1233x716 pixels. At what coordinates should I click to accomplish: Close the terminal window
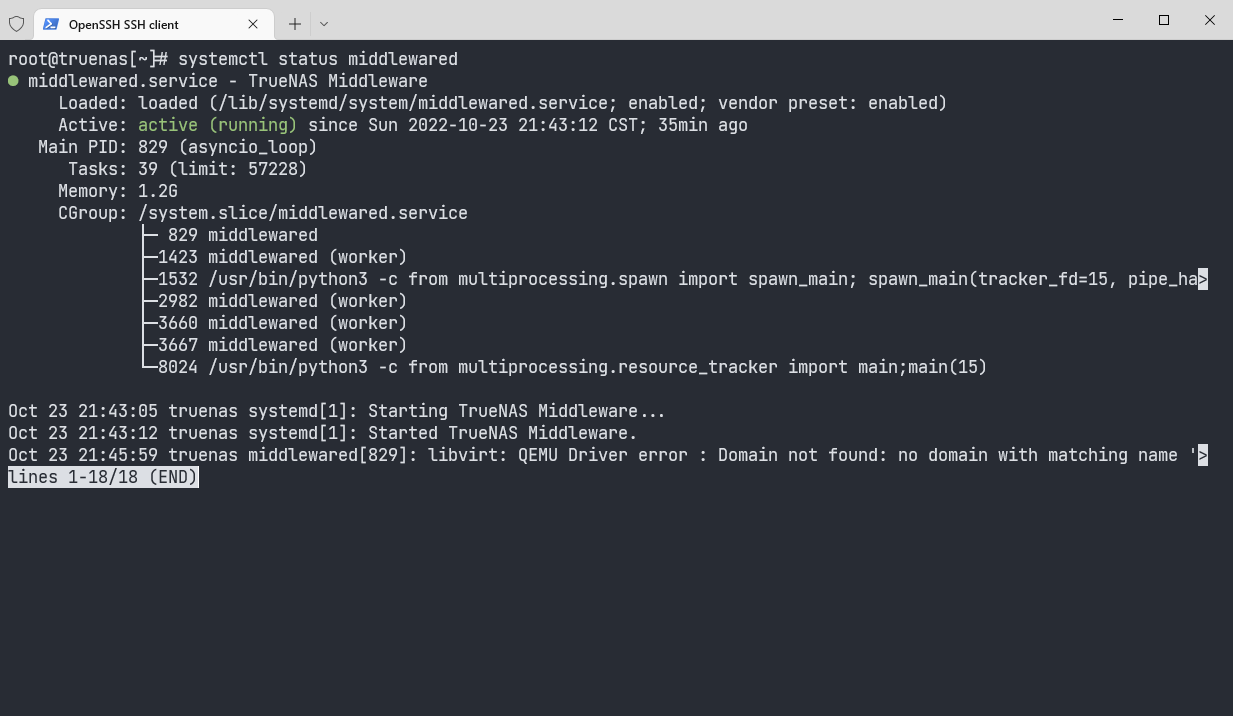point(1210,20)
